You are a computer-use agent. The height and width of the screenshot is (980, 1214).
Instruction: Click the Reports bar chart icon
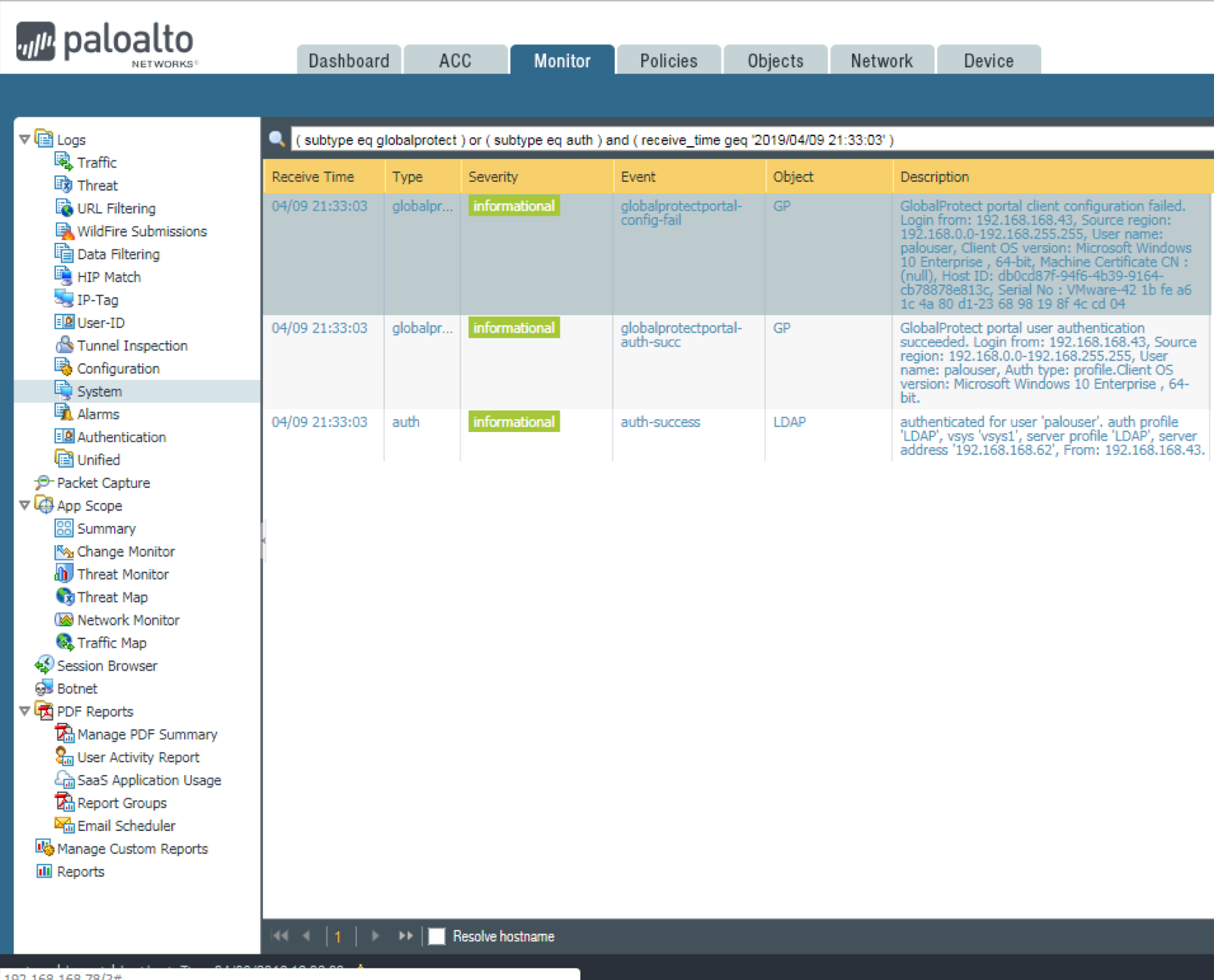click(44, 871)
